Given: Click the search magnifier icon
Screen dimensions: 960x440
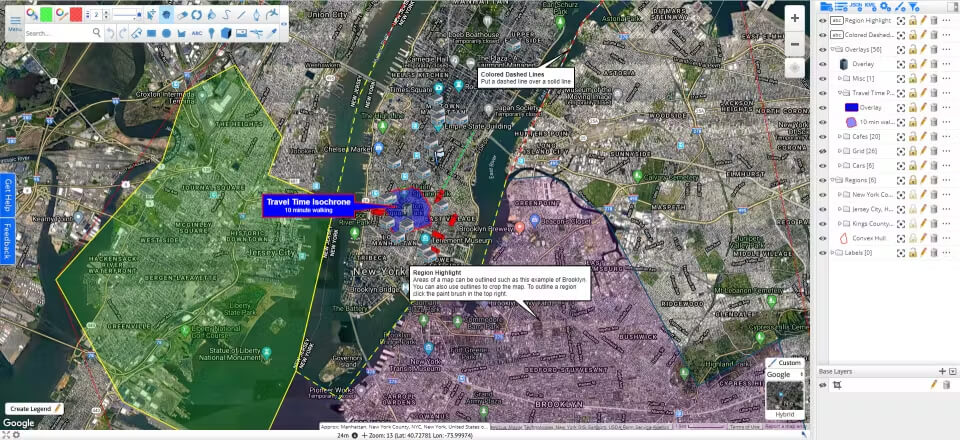Looking at the screenshot, I should coord(97,32).
